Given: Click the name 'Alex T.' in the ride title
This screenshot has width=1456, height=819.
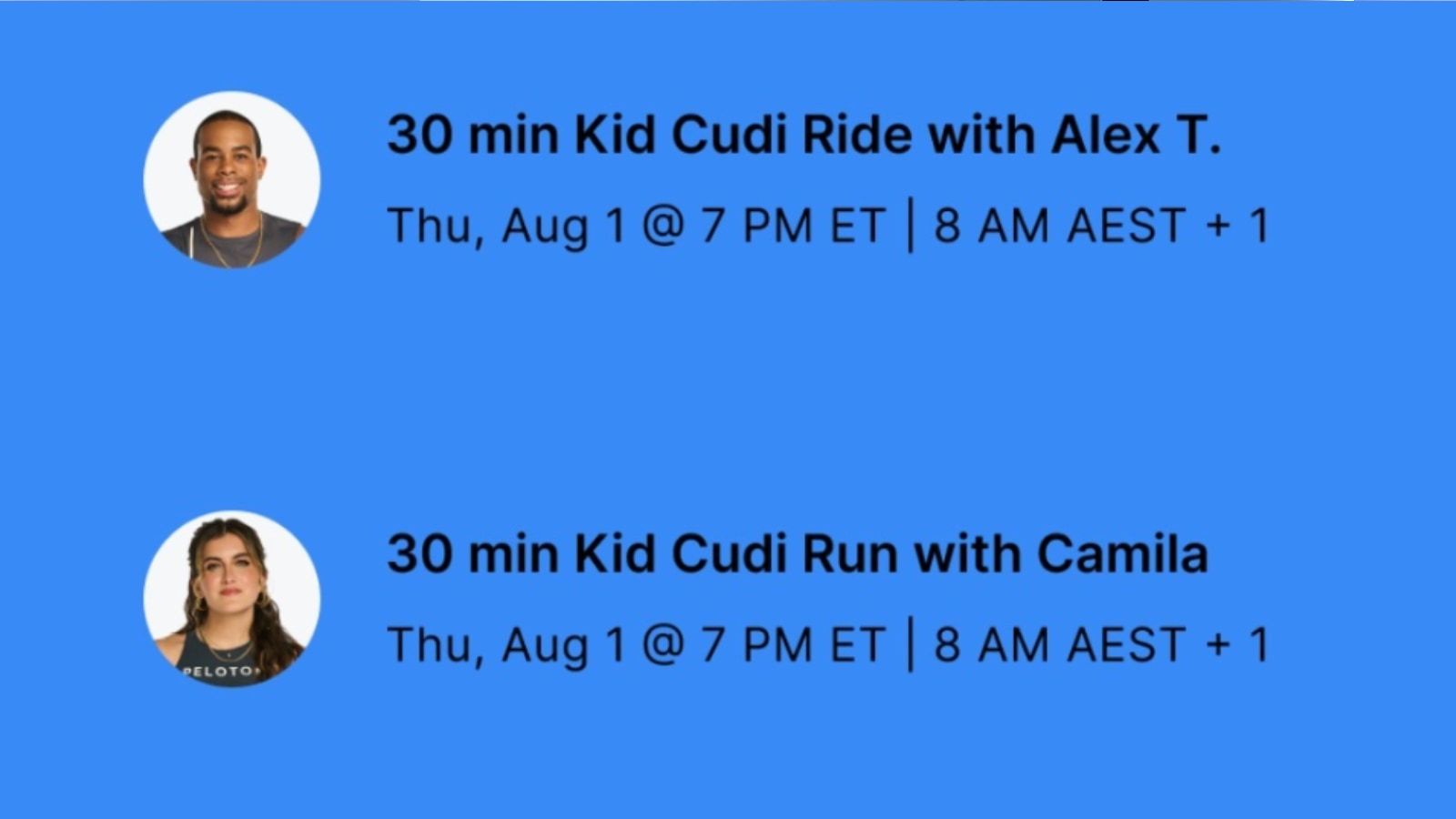Looking at the screenshot, I should tap(1135, 135).
